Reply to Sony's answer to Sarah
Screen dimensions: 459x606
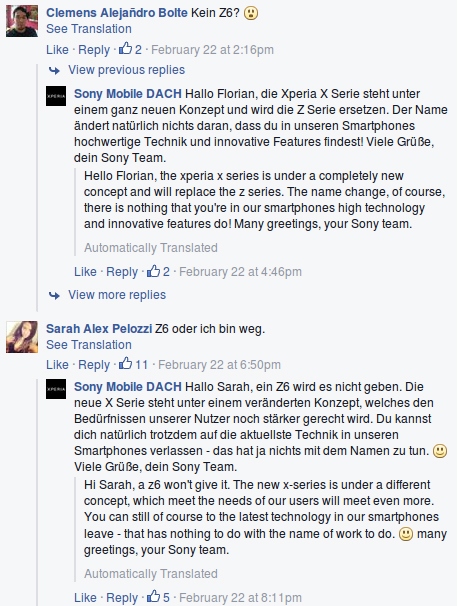pyautogui.click(x=122, y=597)
